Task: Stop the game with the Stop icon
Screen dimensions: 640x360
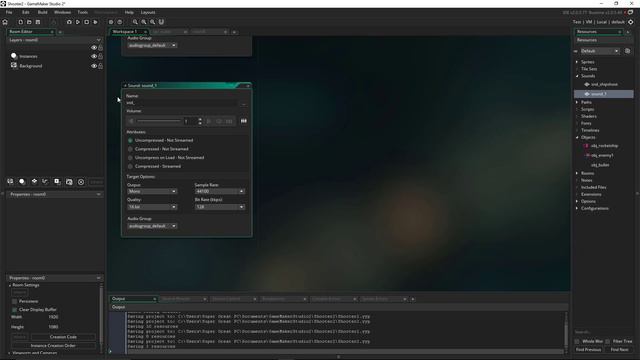Action: tap(87, 22)
